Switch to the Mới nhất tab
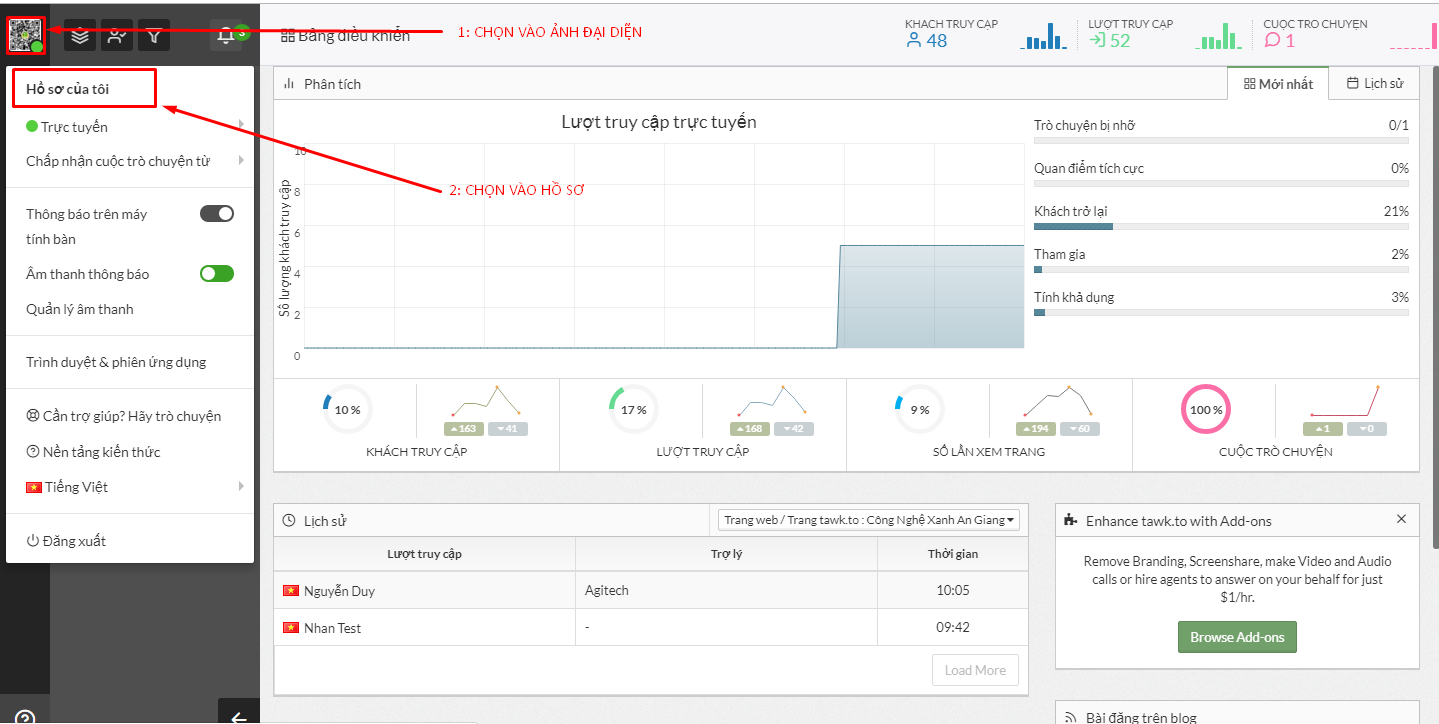1439x724 pixels. [x=1278, y=84]
